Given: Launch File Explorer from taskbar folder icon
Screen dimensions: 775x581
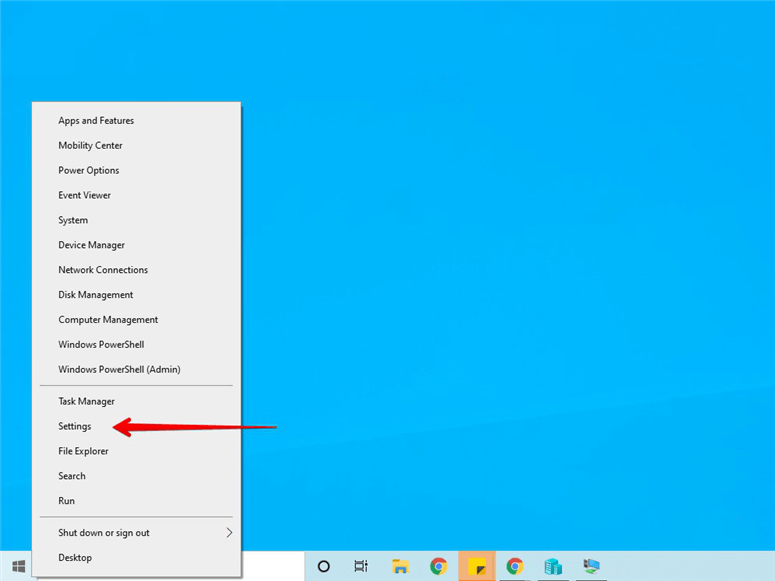Looking at the screenshot, I should pyautogui.click(x=400, y=566).
